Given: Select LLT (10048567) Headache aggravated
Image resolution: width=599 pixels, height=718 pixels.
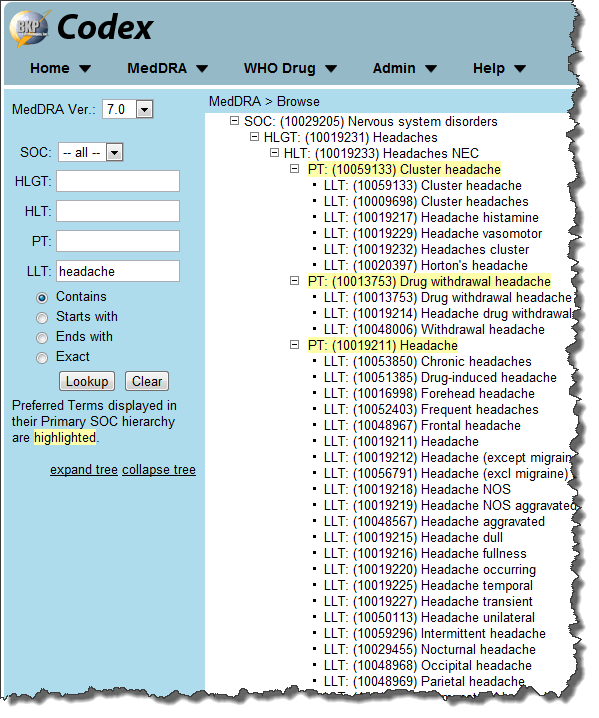Looking at the screenshot, I should (x=434, y=522).
